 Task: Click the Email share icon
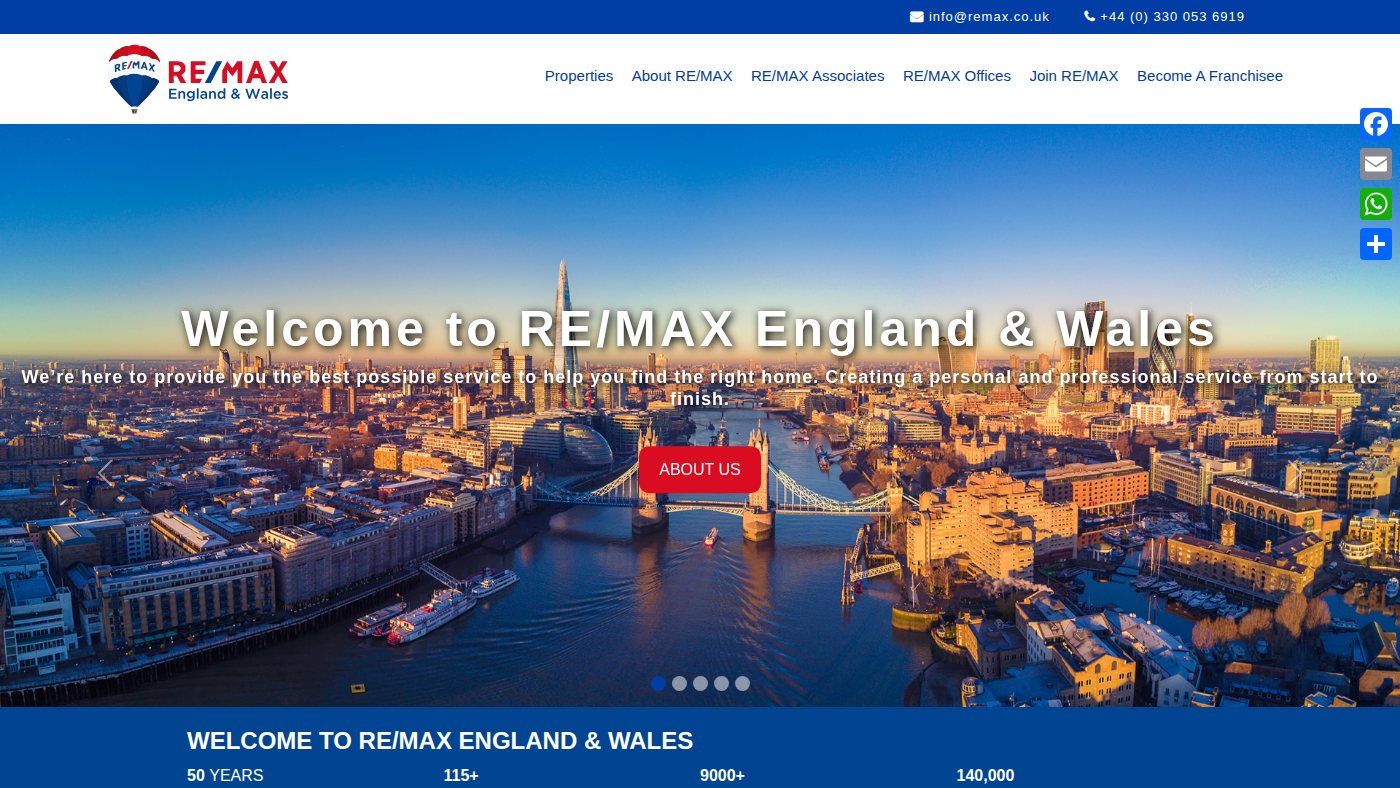[x=1376, y=164]
